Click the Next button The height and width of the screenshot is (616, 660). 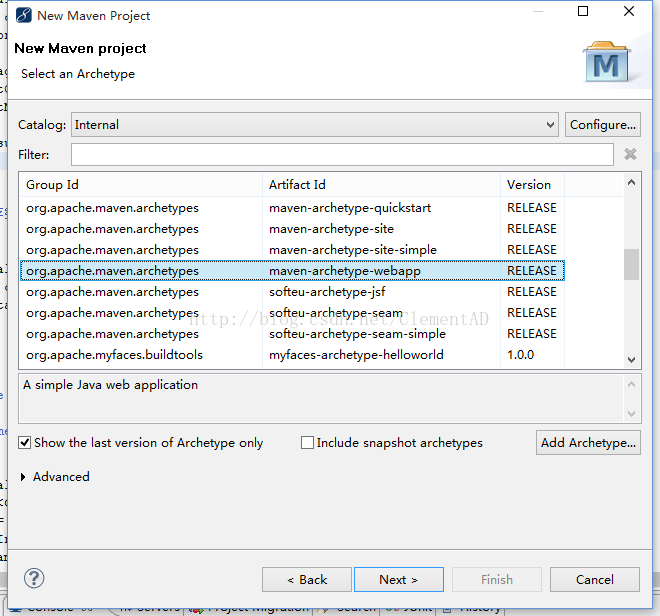[x=399, y=579]
